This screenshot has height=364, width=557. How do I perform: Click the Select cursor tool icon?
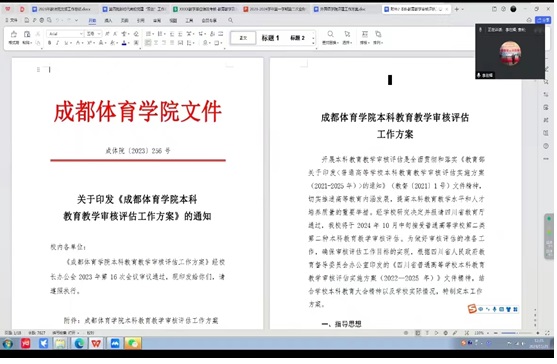pyautogui.click(x=347, y=34)
